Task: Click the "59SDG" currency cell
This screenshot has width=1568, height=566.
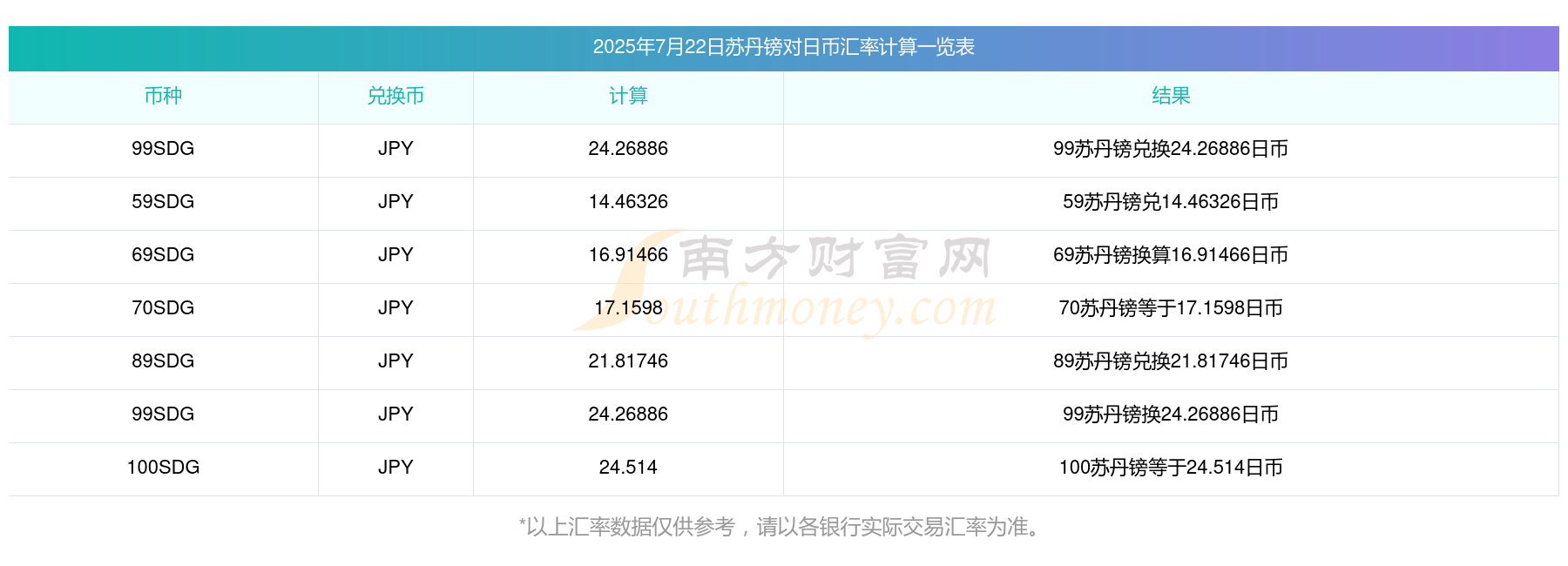Action: (x=163, y=202)
